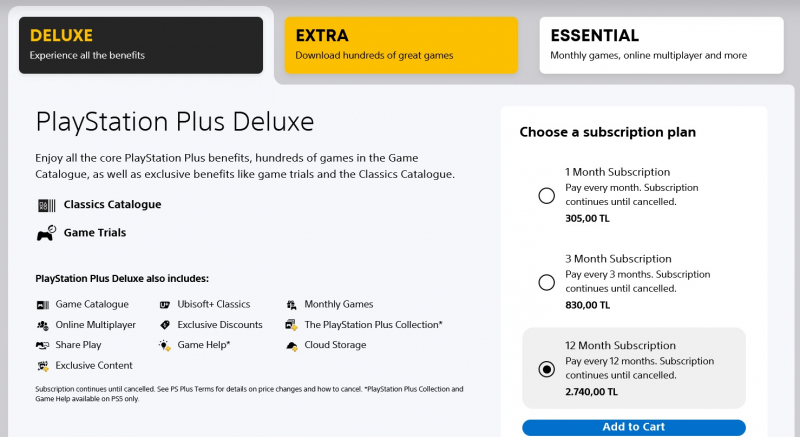
Task: Click the Ubisoft+ Classics icon
Action: point(165,304)
